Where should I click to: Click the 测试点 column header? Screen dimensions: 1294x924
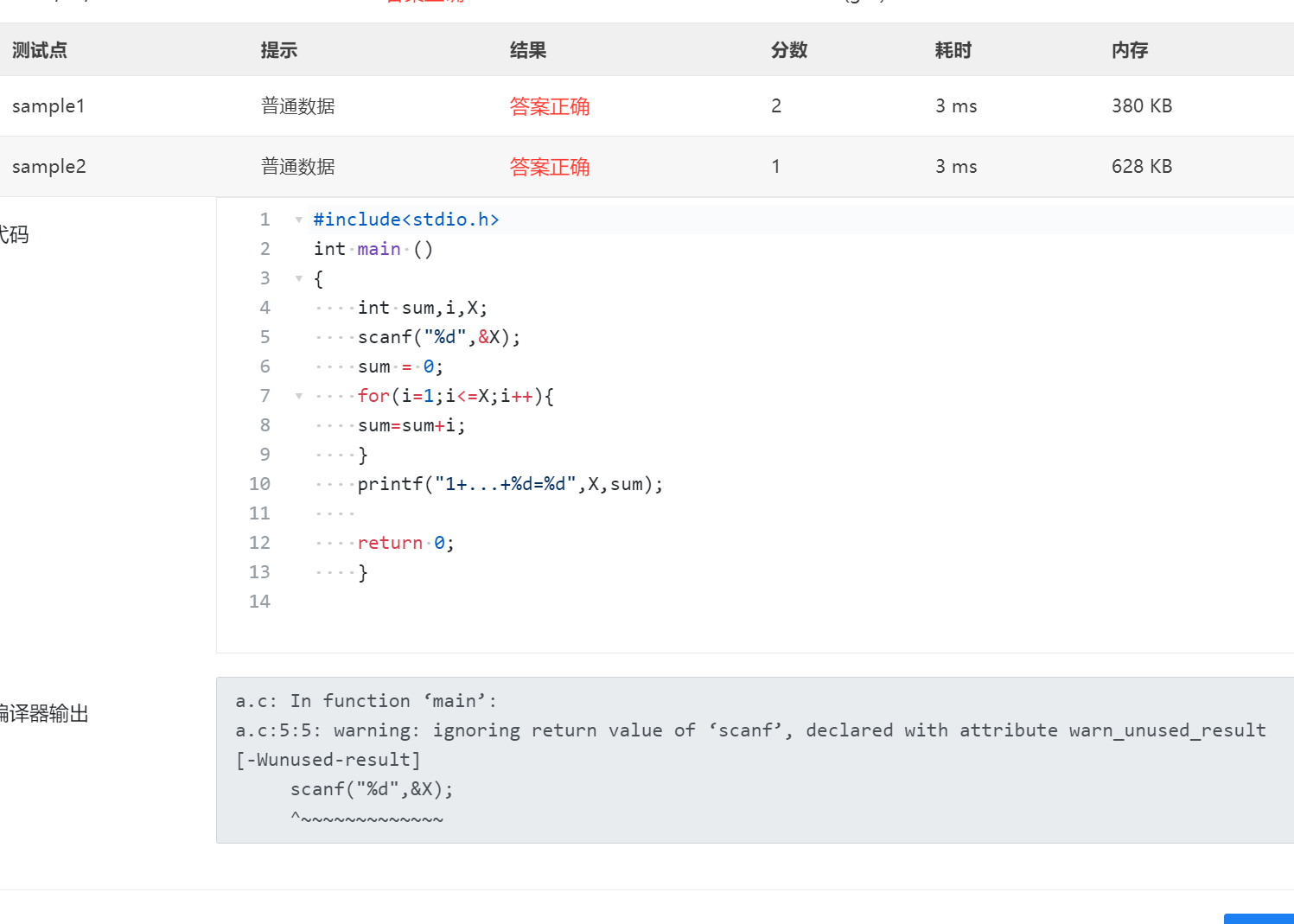point(40,50)
